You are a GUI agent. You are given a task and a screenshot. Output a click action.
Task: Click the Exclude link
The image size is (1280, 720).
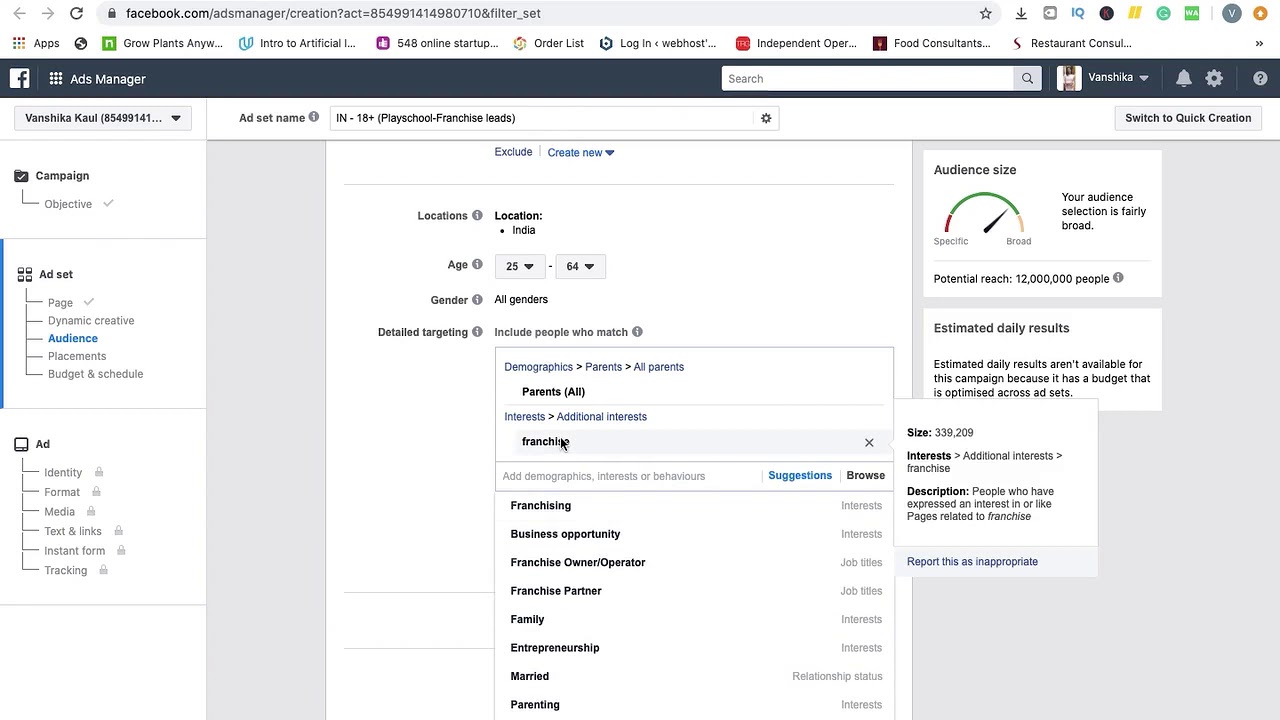[x=513, y=152]
